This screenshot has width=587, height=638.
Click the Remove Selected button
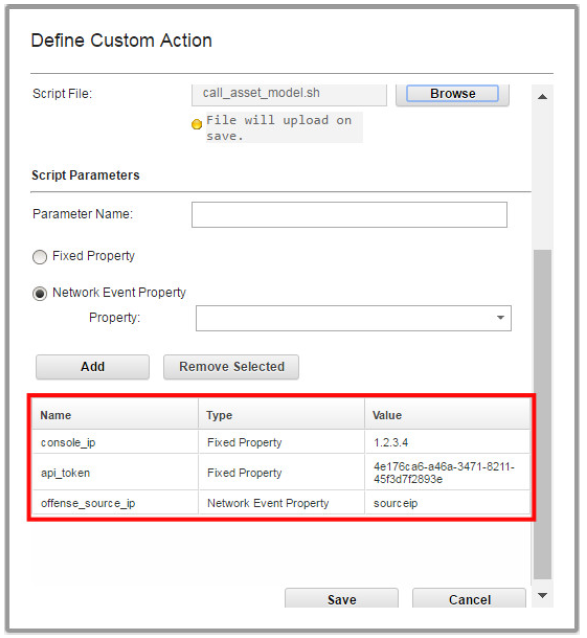[231, 367]
